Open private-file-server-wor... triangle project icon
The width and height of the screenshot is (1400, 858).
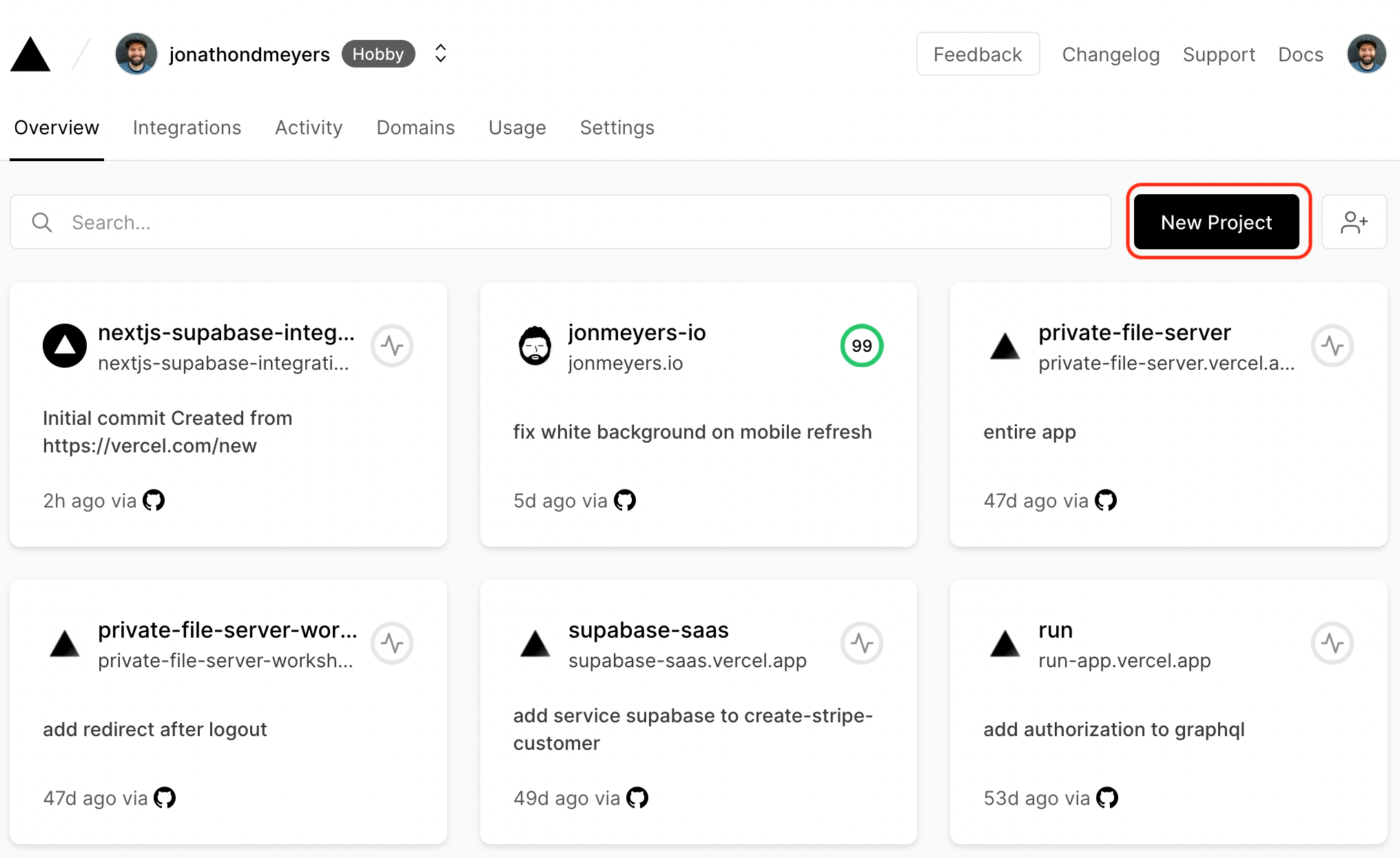coord(65,643)
